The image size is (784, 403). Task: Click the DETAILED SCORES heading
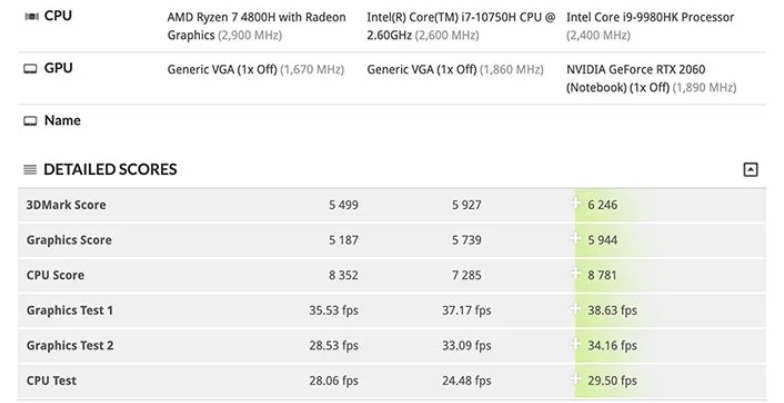[x=110, y=170]
